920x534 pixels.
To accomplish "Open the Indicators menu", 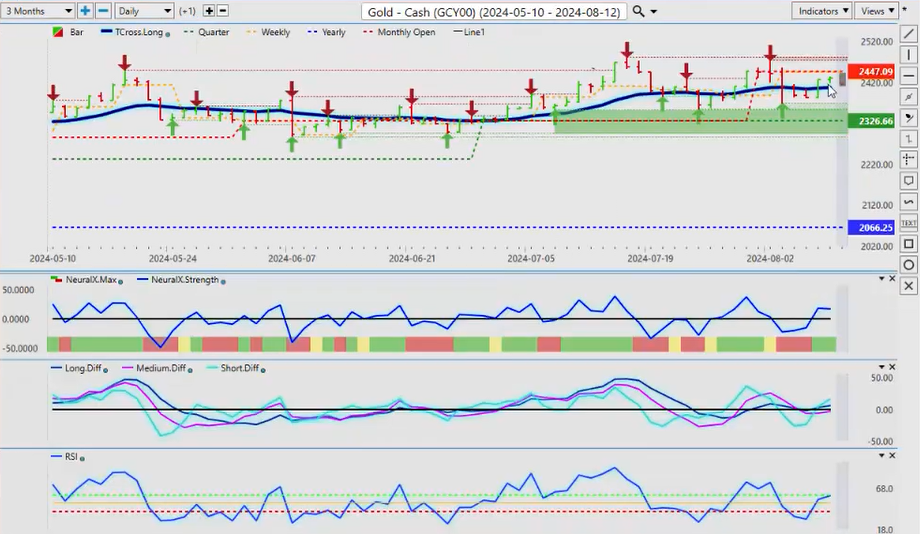I will point(820,11).
